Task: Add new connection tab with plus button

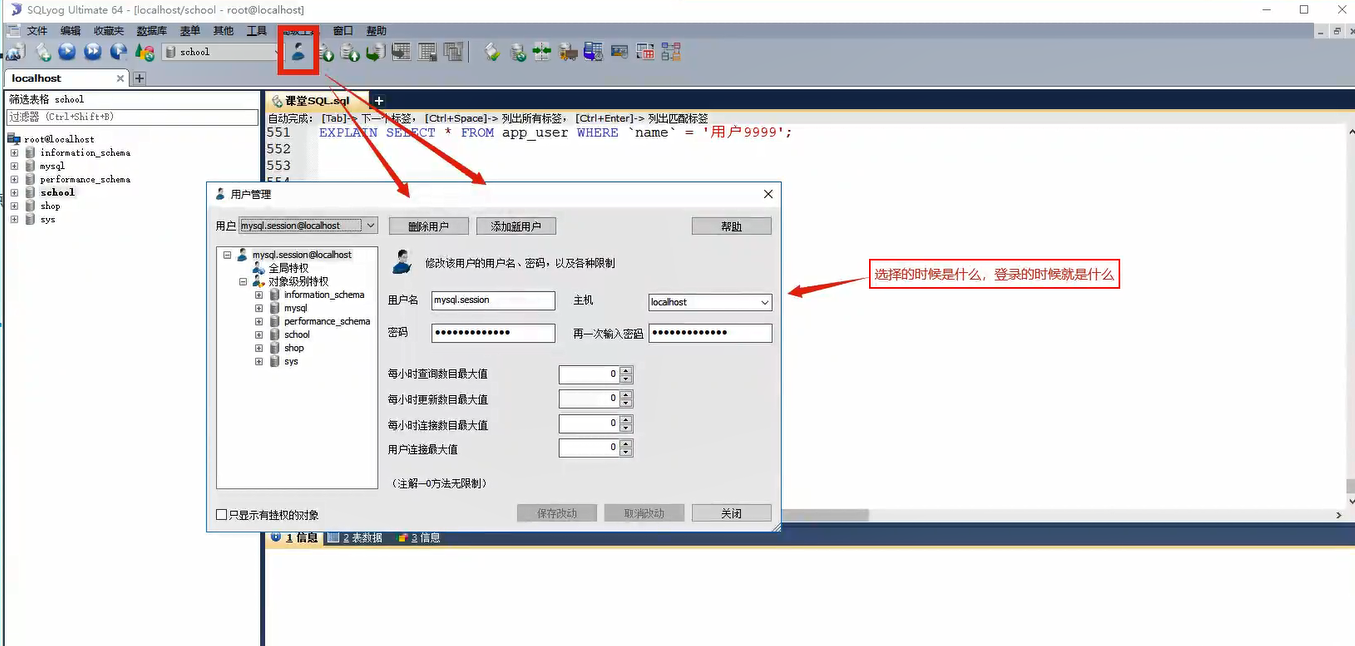Action: click(x=139, y=78)
